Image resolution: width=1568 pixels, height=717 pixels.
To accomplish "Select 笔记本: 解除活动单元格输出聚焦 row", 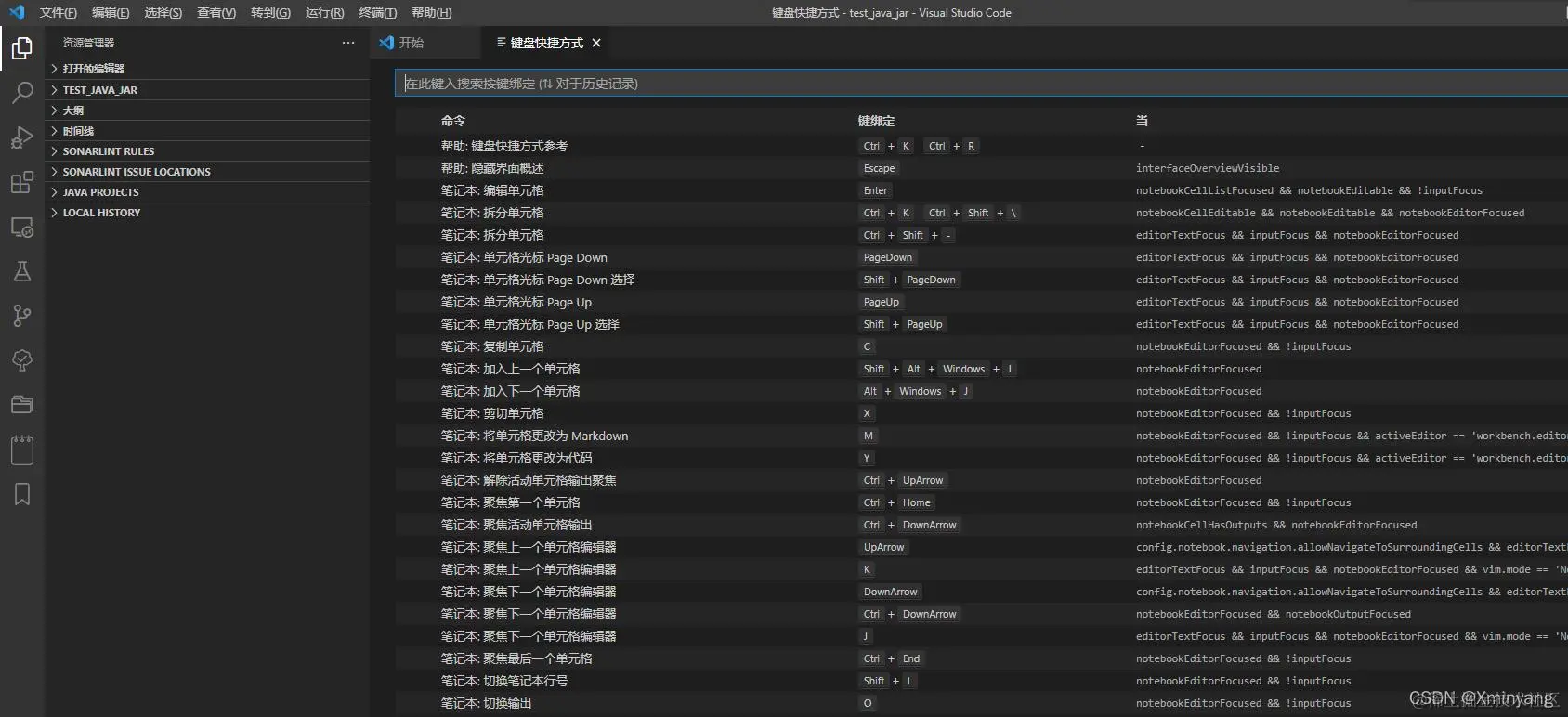I will click(981, 480).
